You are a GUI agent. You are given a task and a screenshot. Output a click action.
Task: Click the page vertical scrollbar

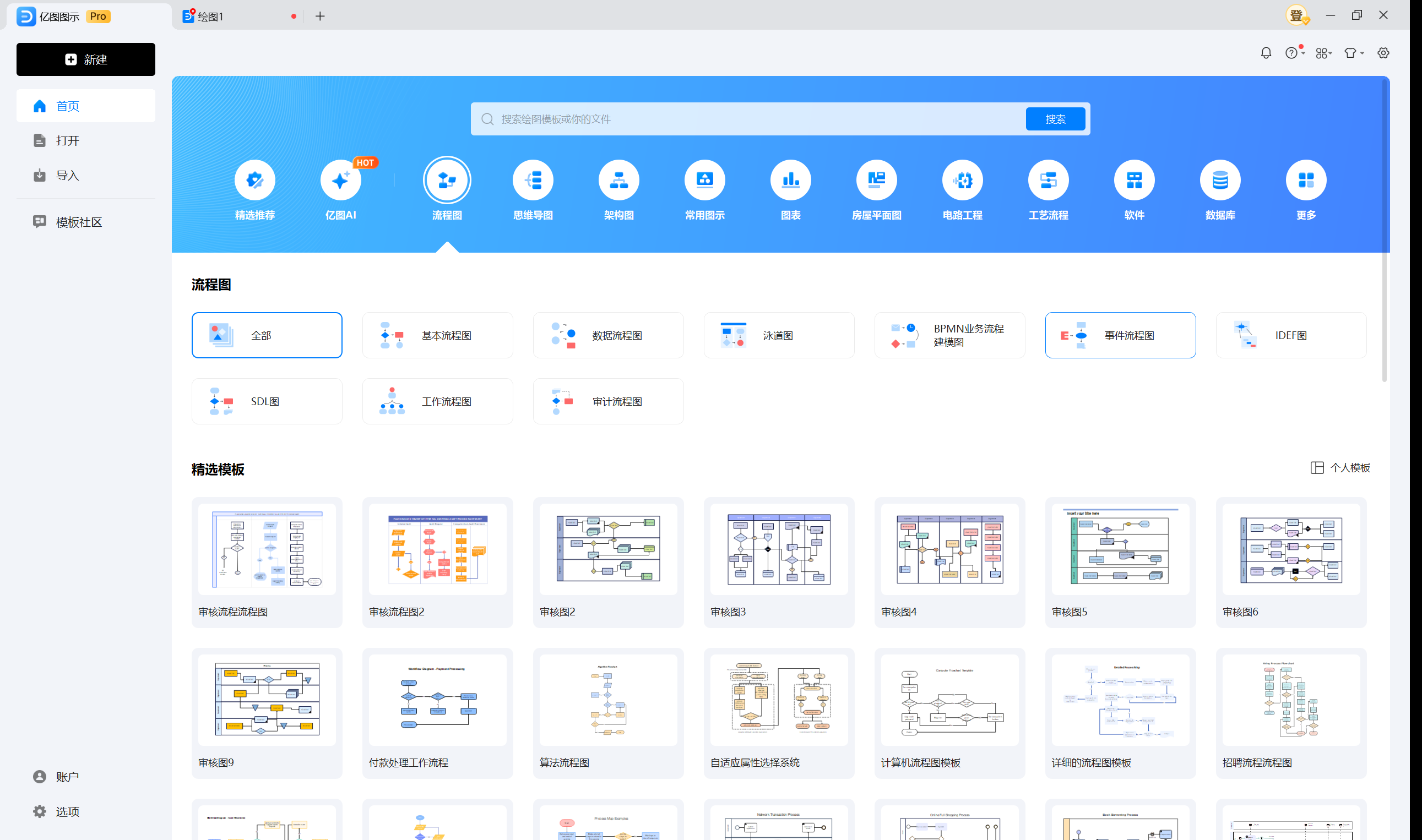(1384, 232)
